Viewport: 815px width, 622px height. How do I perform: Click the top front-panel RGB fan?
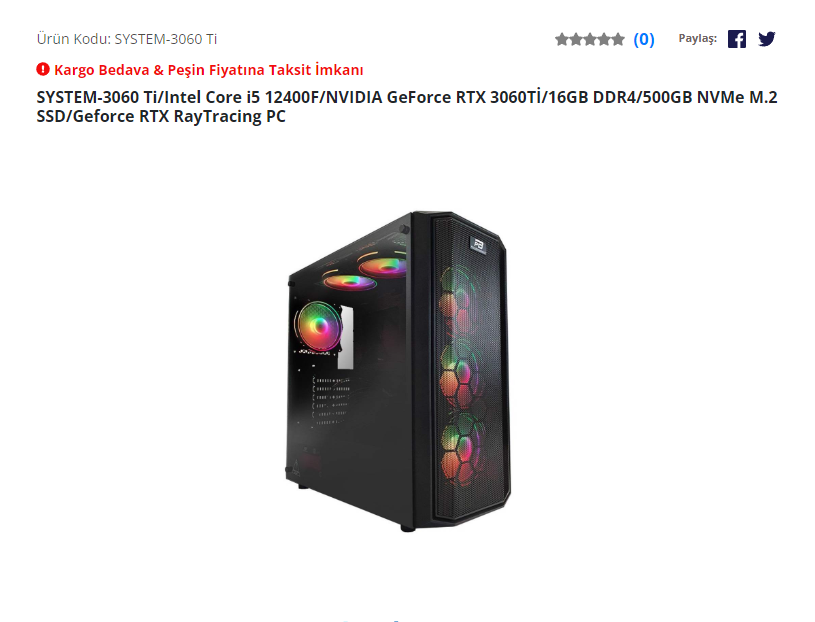(x=461, y=298)
